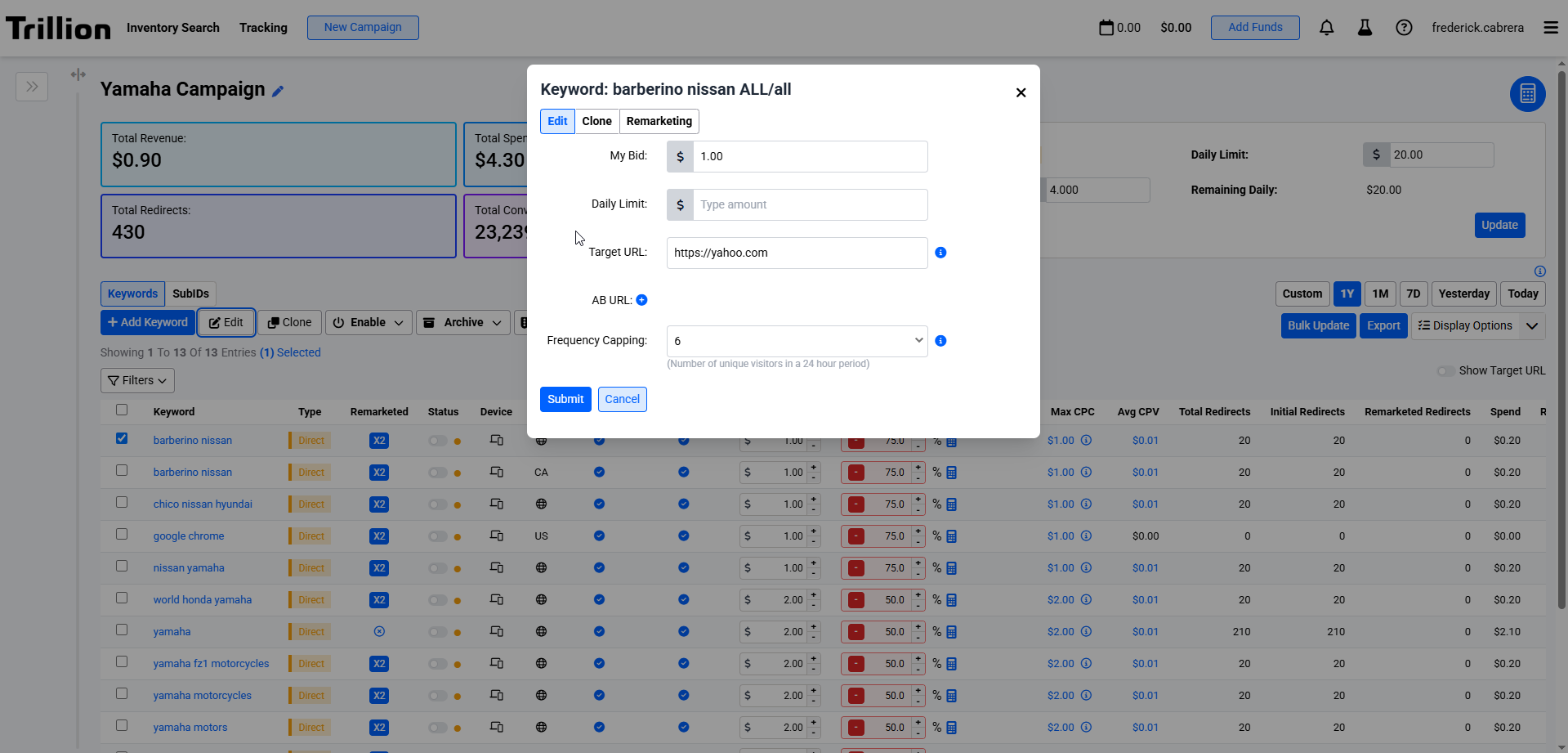Open the Frequency Capping dropdown

click(x=797, y=341)
